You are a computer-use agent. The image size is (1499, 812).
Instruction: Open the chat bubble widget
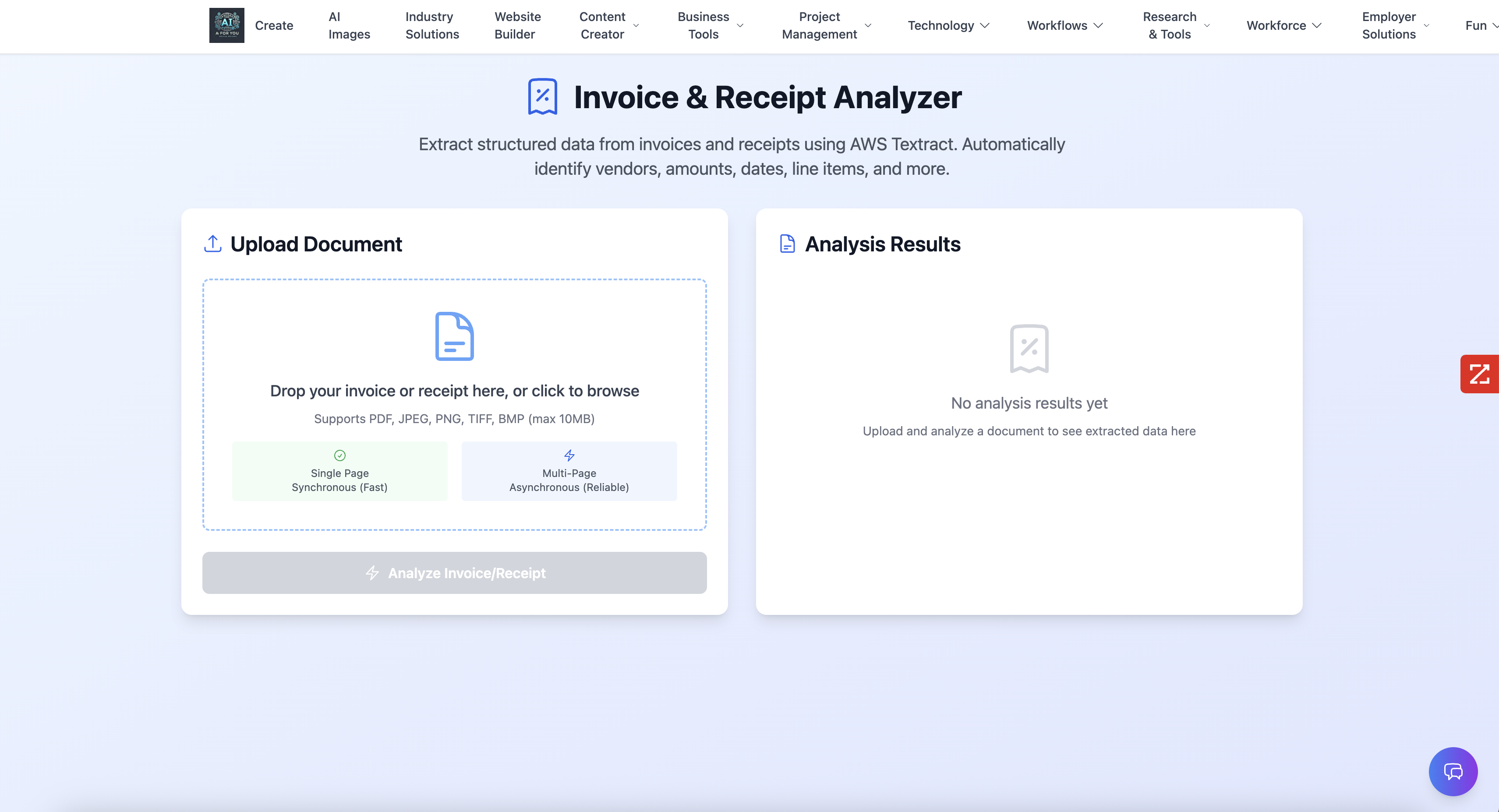pyautogui.click(x=1453, y=771)
